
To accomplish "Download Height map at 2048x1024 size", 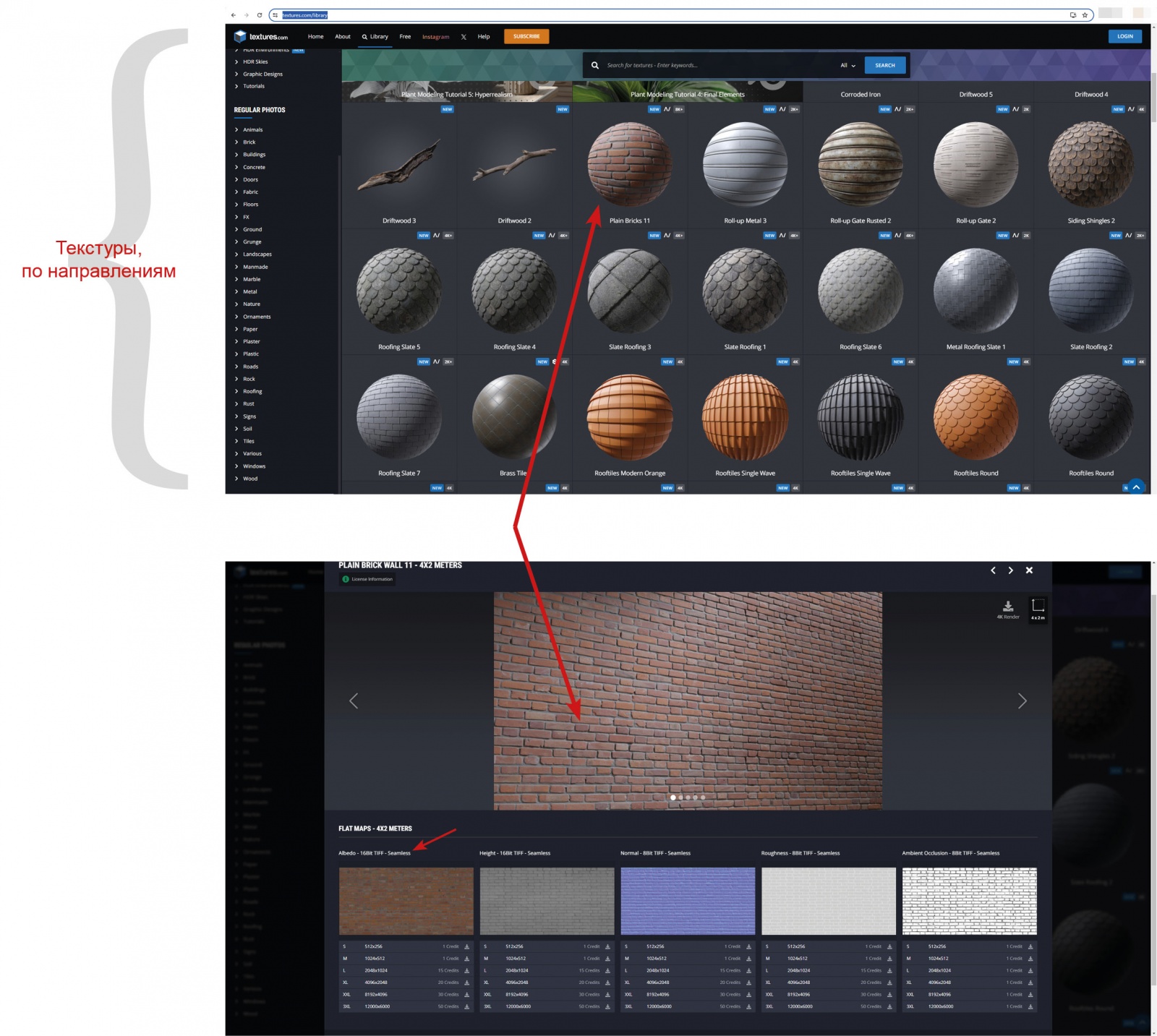I will point(607,970).
